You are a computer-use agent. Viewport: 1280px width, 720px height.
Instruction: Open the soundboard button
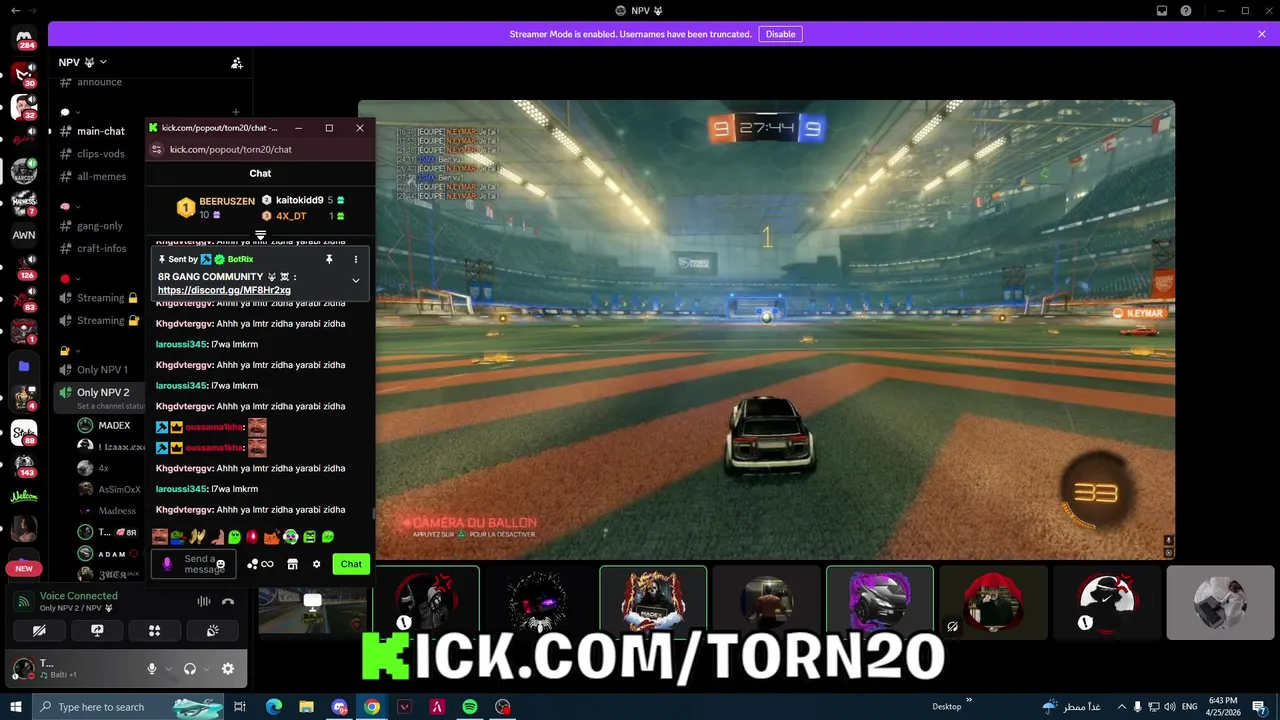(212, 631)
